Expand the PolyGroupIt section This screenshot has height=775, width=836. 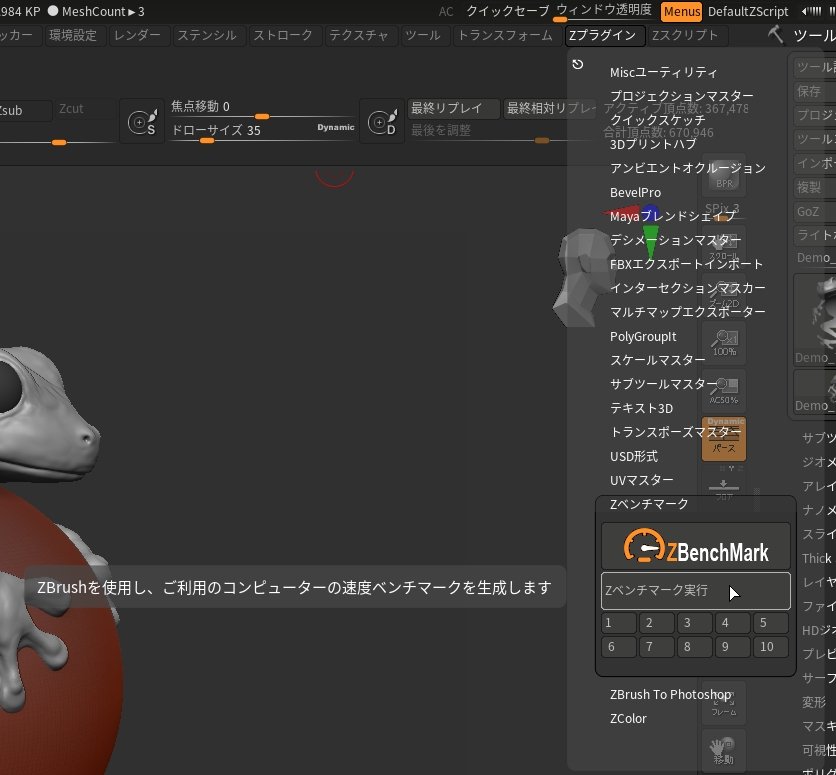coord(643,336)
